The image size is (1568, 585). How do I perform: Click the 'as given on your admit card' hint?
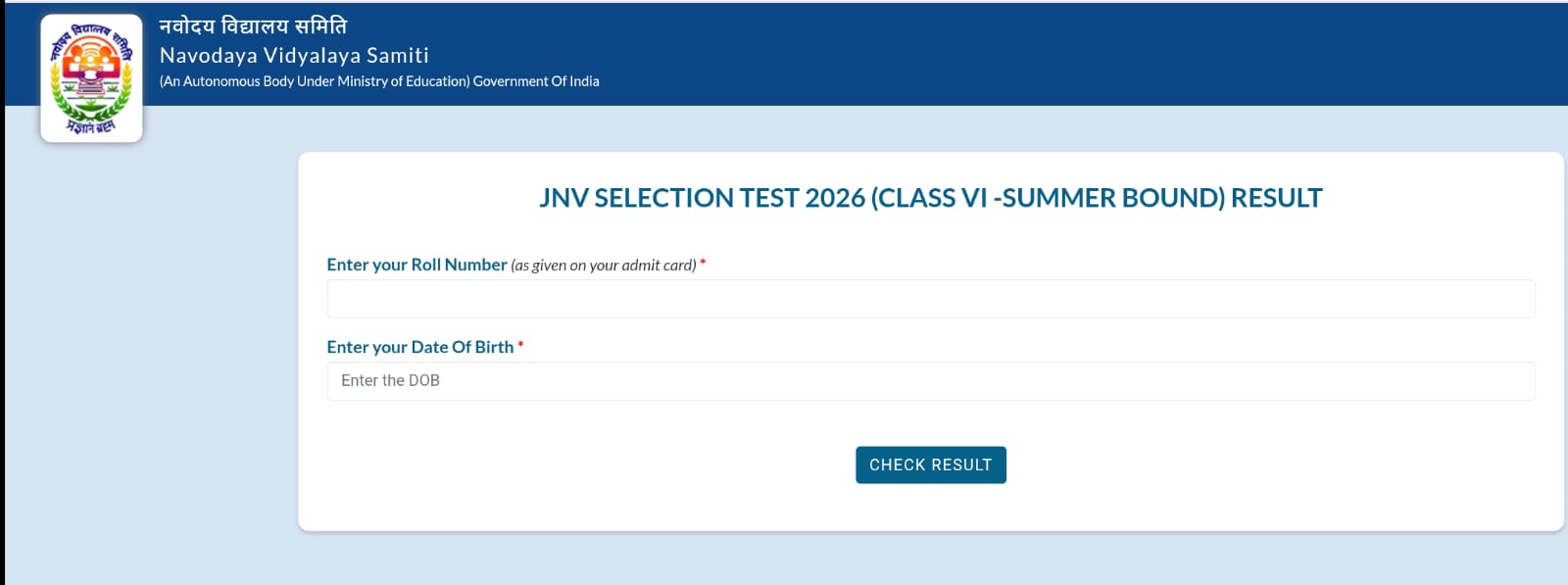pos(604,266)
